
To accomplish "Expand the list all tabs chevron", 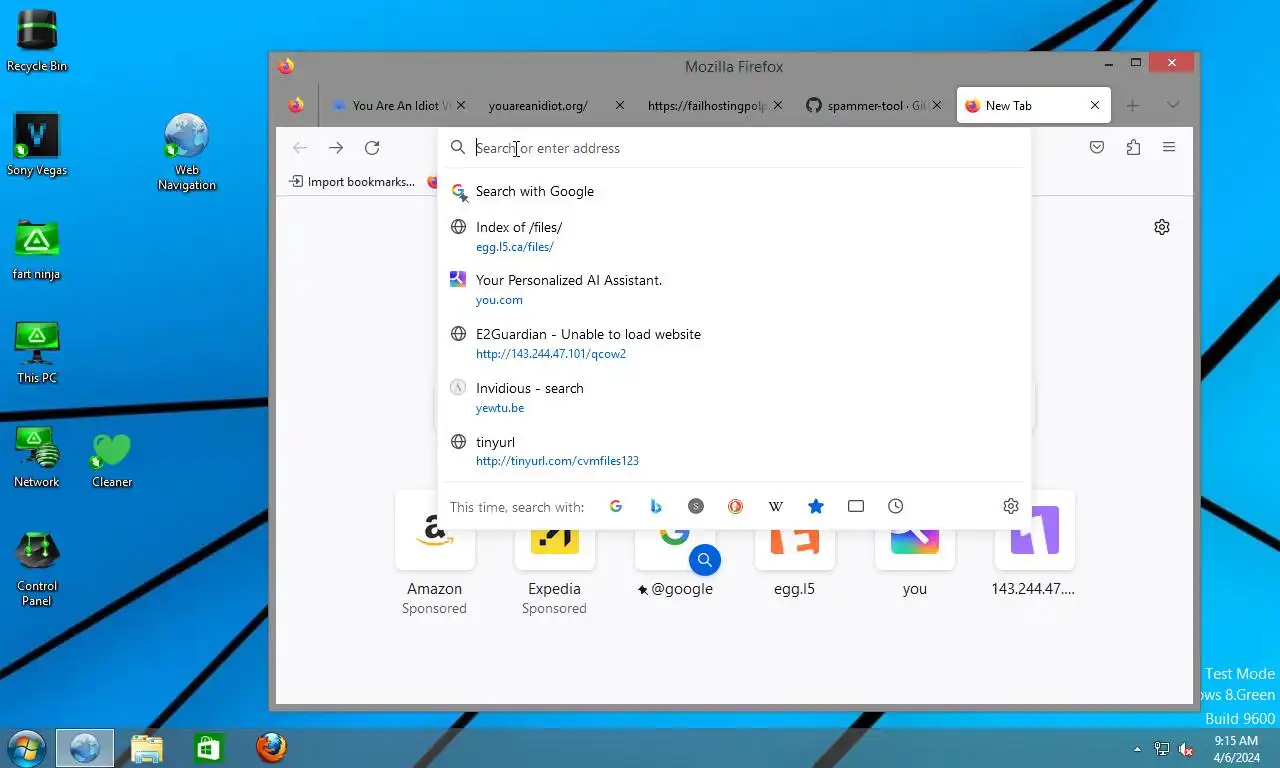I will tap(1173, 105).
